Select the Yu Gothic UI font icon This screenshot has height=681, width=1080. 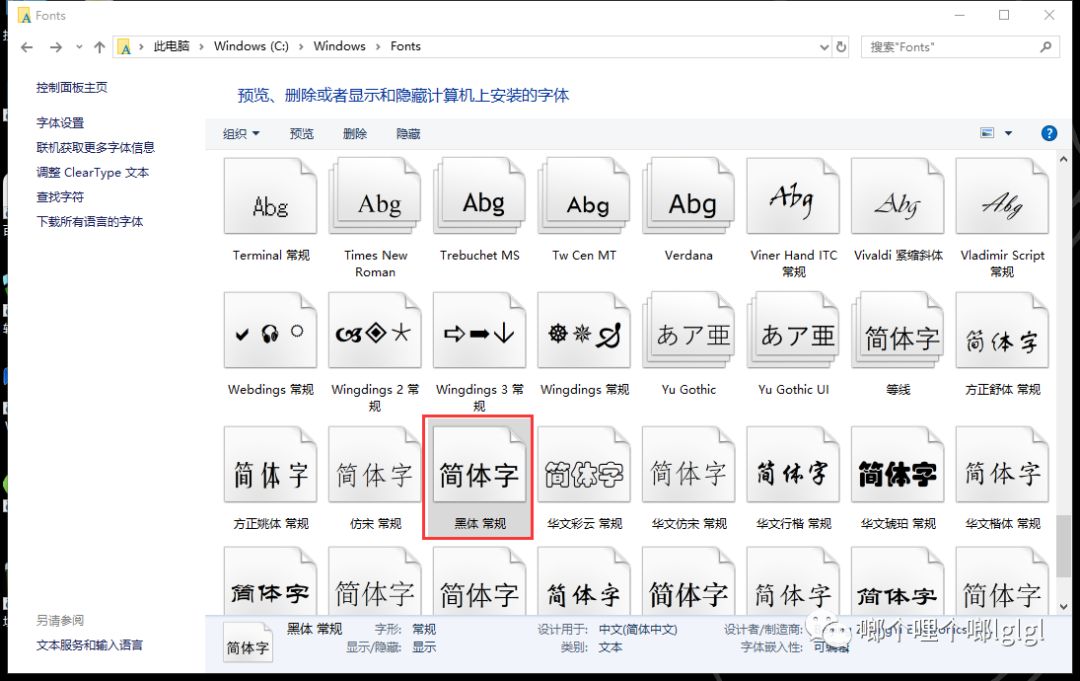pyautogui.click(x=793, y=331)
